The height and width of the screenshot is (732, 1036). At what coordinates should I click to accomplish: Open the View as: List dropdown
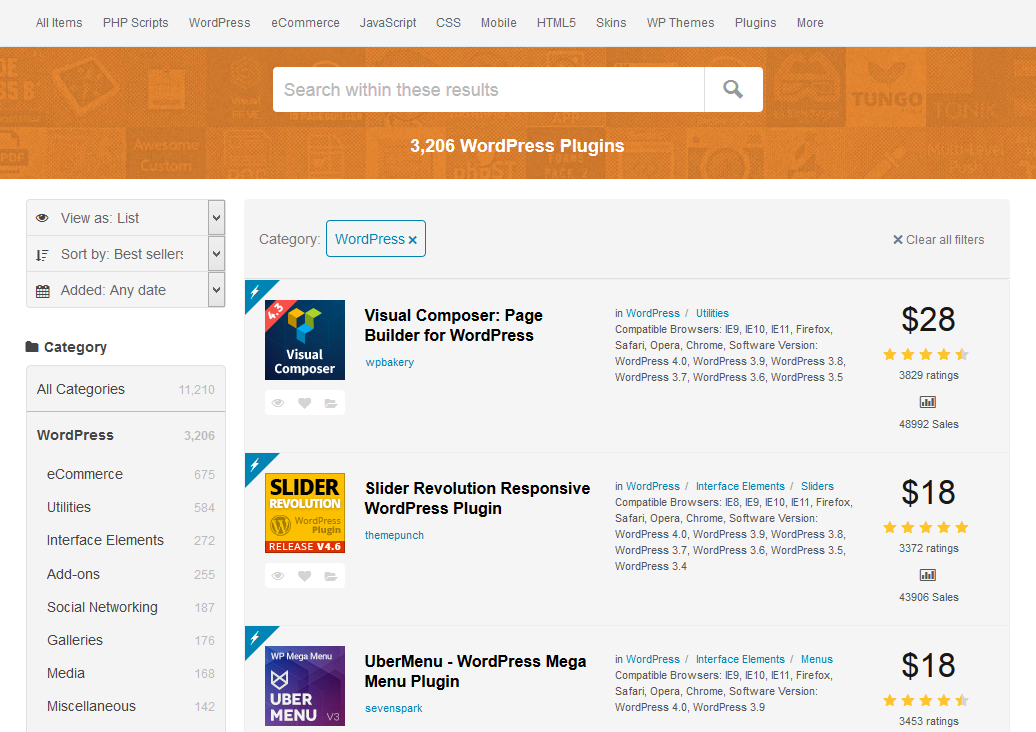point(126,218)
